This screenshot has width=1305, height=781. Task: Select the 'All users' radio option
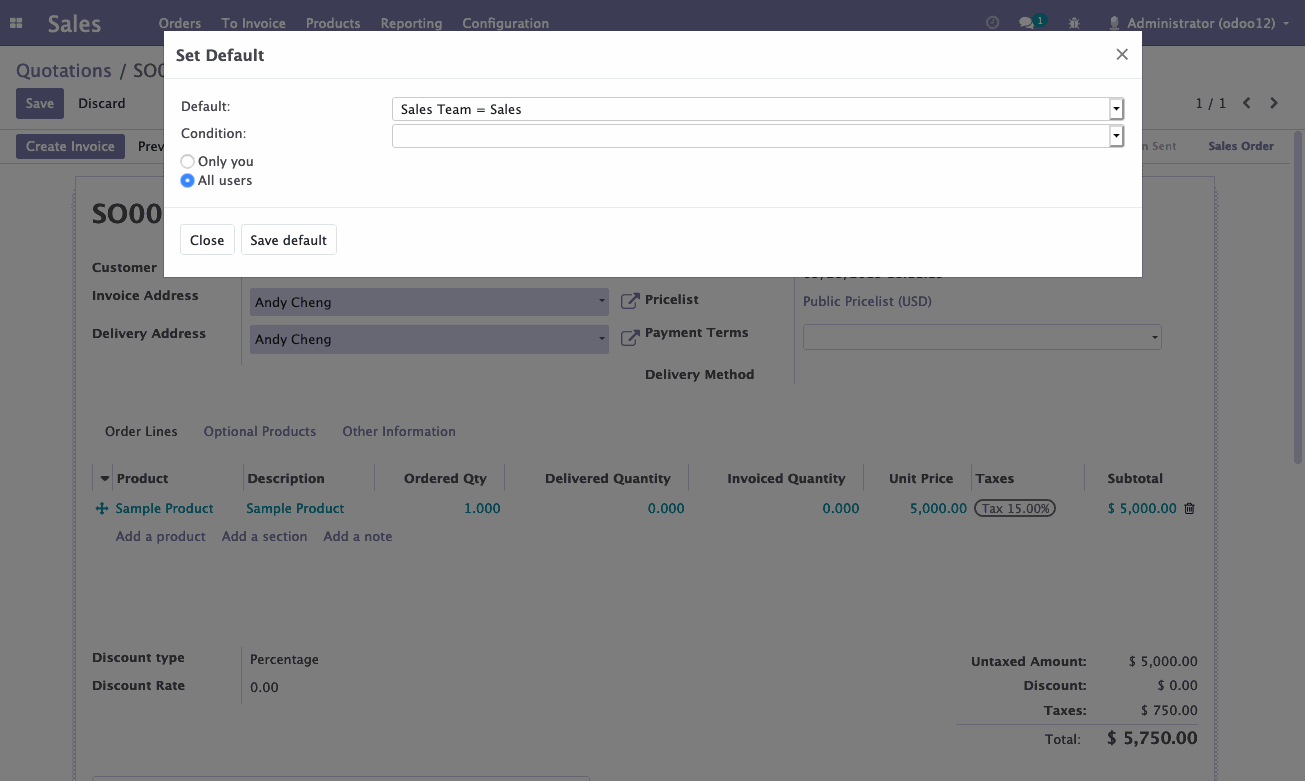187,181
